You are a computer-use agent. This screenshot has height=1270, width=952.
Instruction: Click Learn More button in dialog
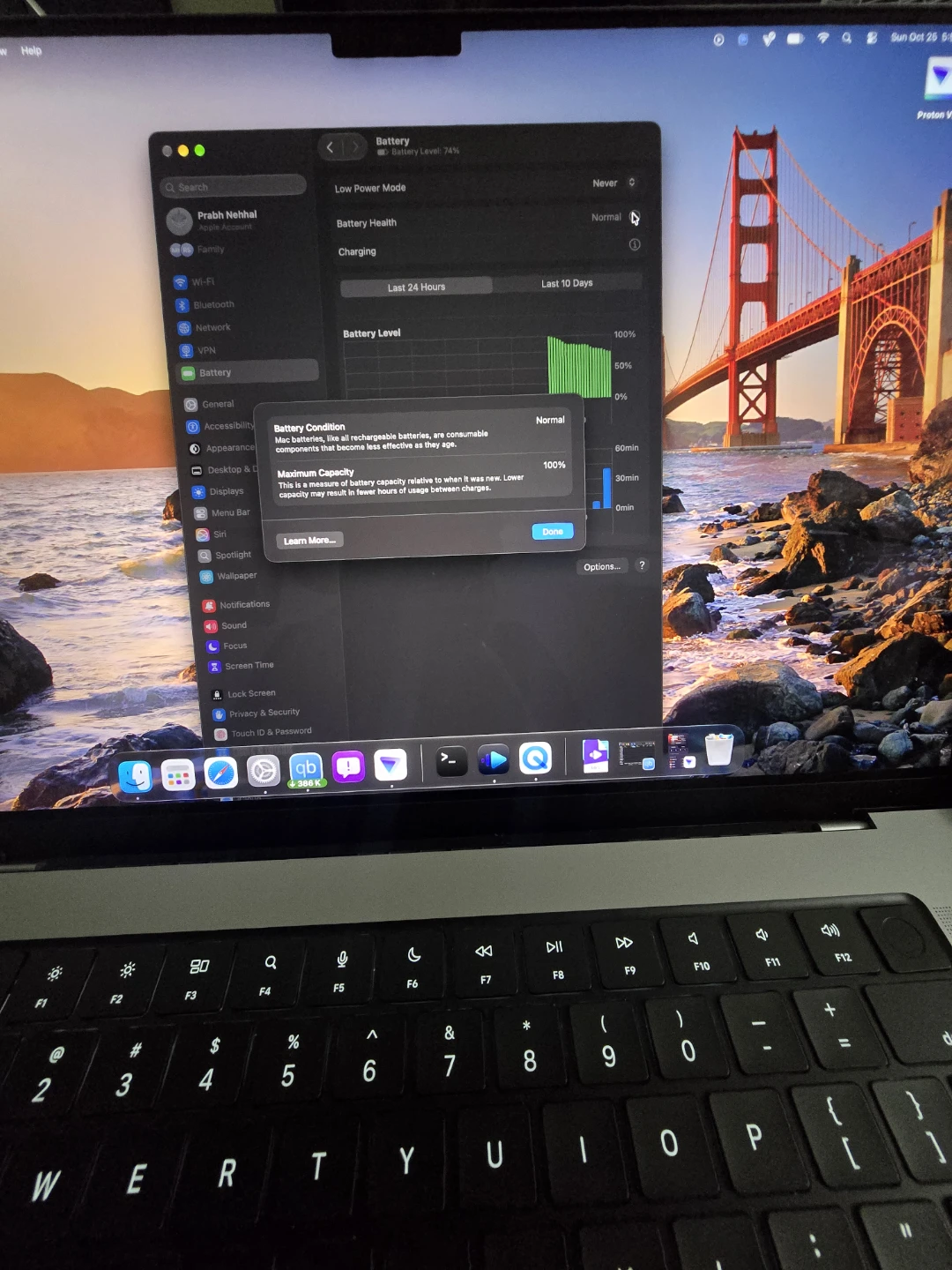[x=309, y=541]
